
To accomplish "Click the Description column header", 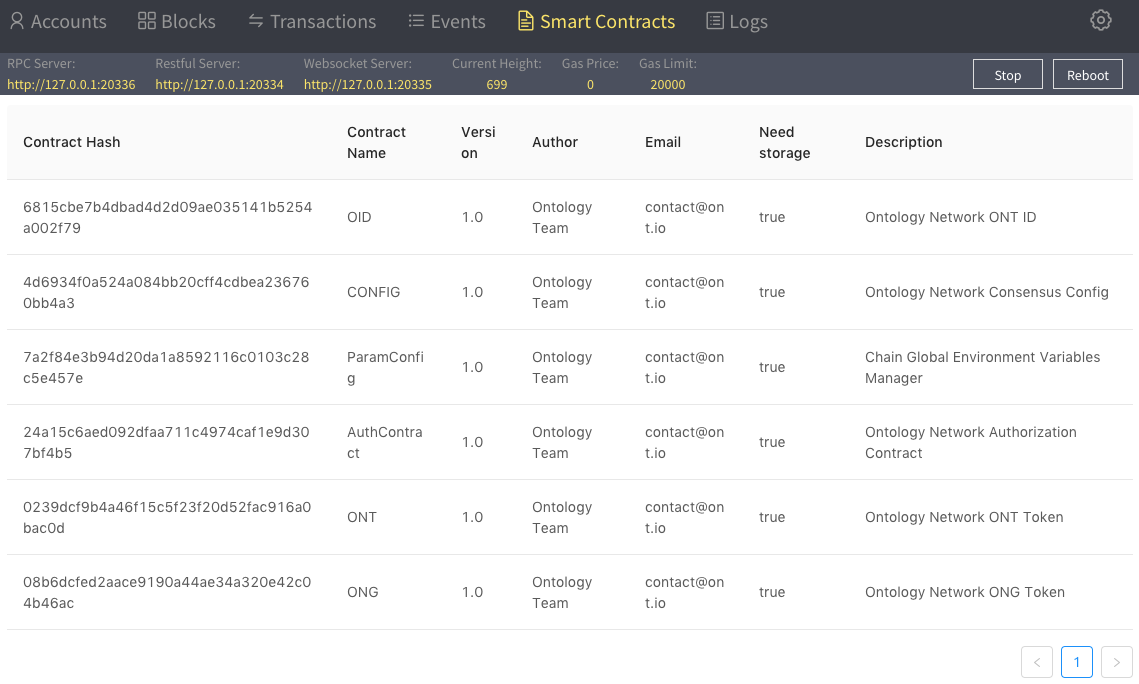I will pyautogui.click(x=904, y=142).
